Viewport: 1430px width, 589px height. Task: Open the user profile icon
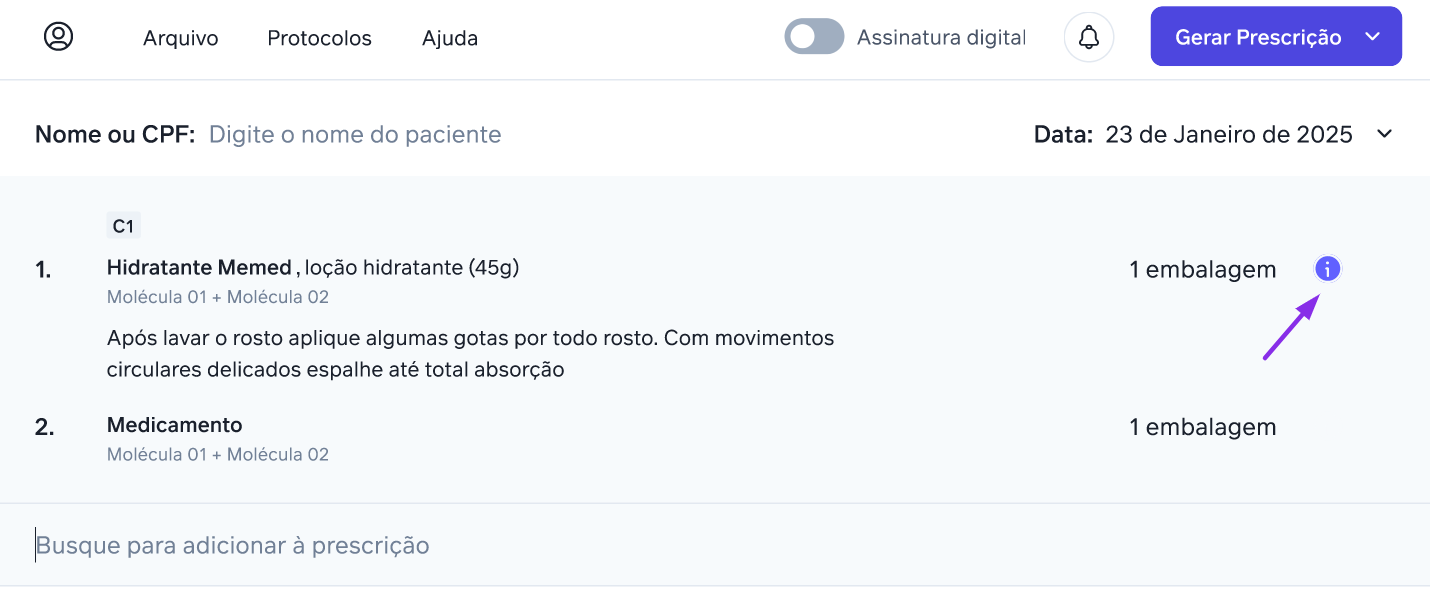[x=59, y=37]
